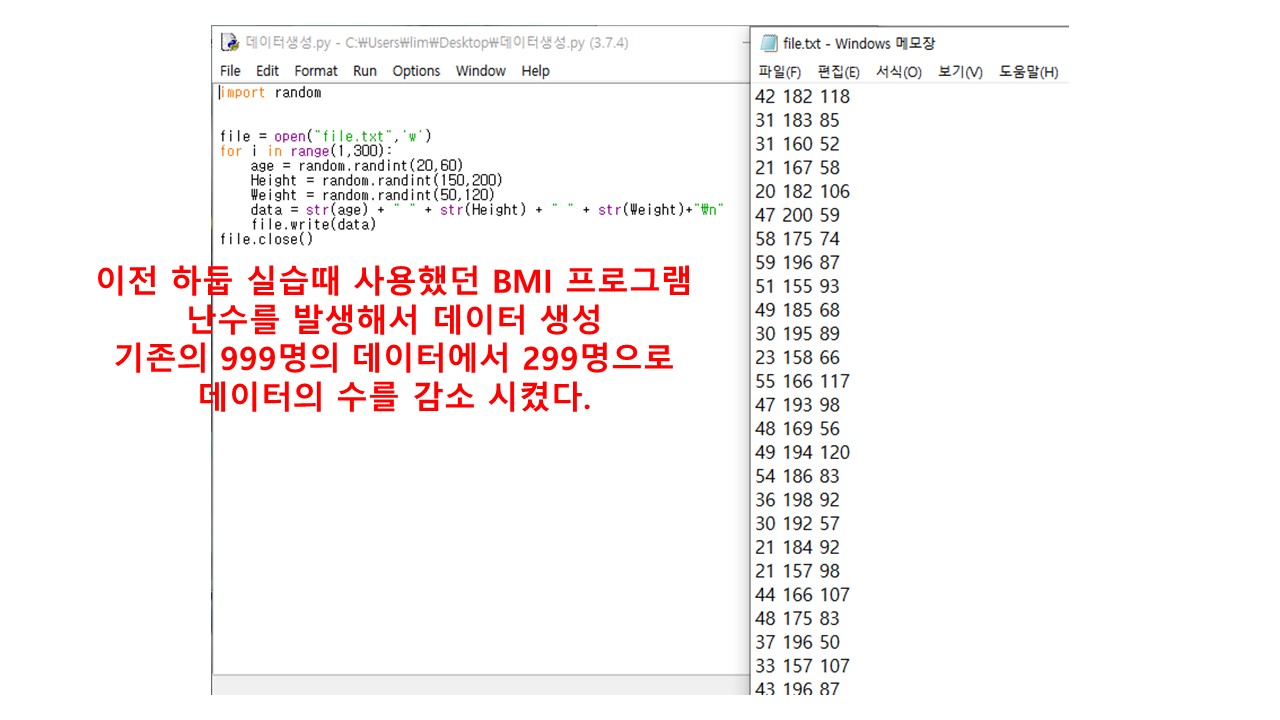
Task: Click Notepad row '51 155 93'
Action: pyautogui.click(x=797, y=286)
